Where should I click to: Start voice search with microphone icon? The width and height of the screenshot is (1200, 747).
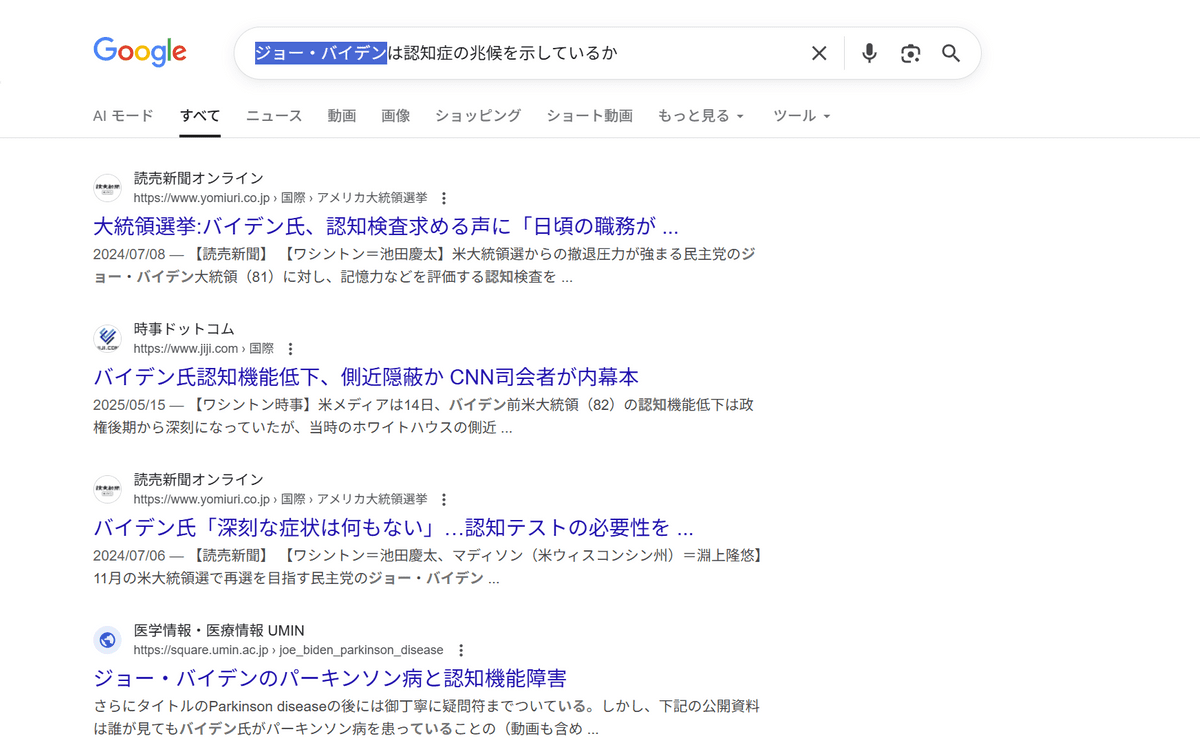[869, 53]
